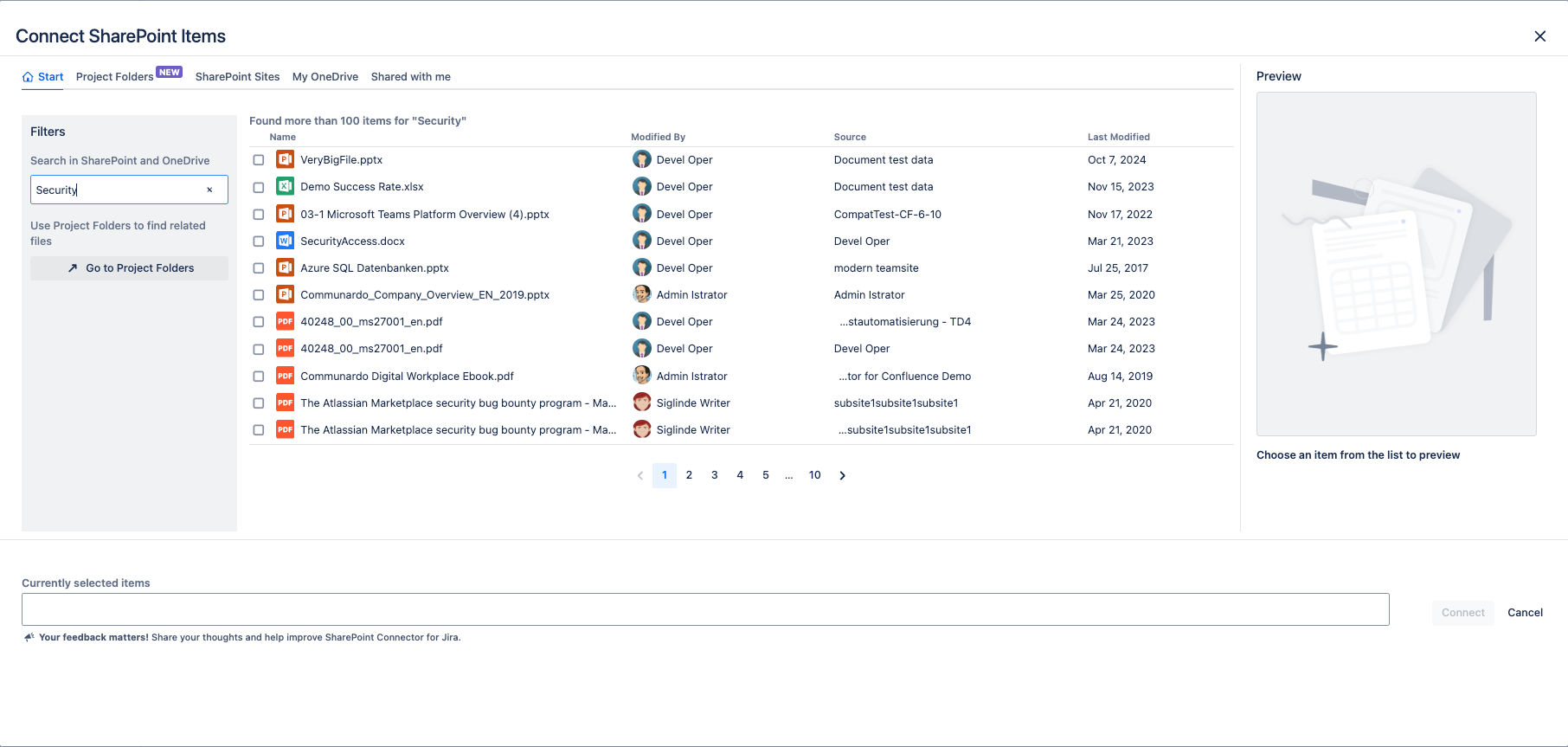Switch to the SharePoint Sites tab

point(237,77)
